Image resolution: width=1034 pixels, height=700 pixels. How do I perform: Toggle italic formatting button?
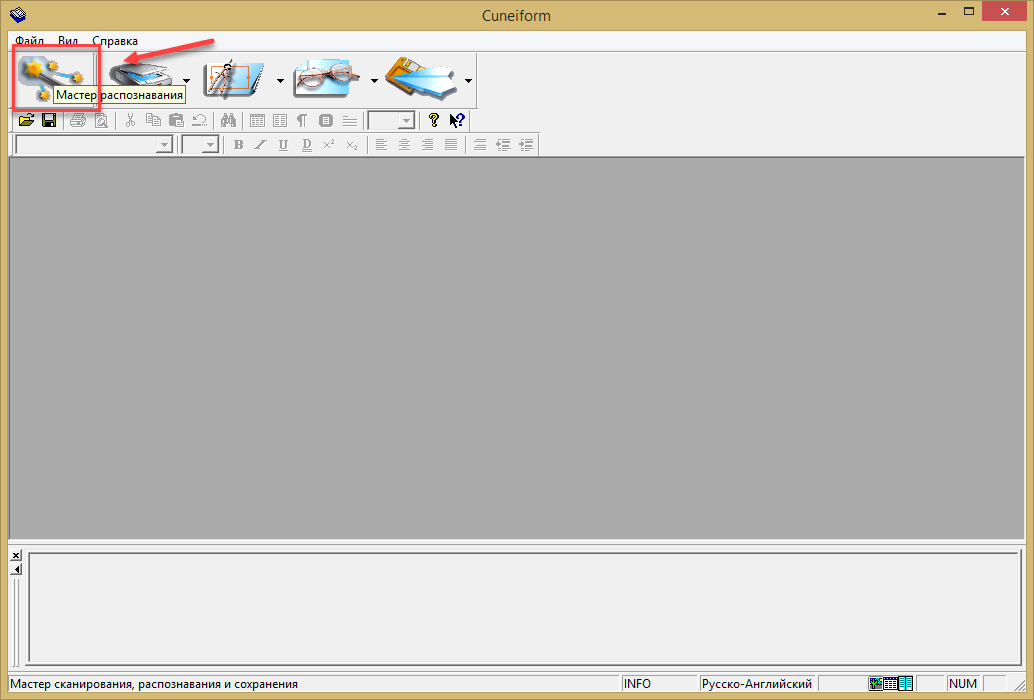[x=260, y=145]
